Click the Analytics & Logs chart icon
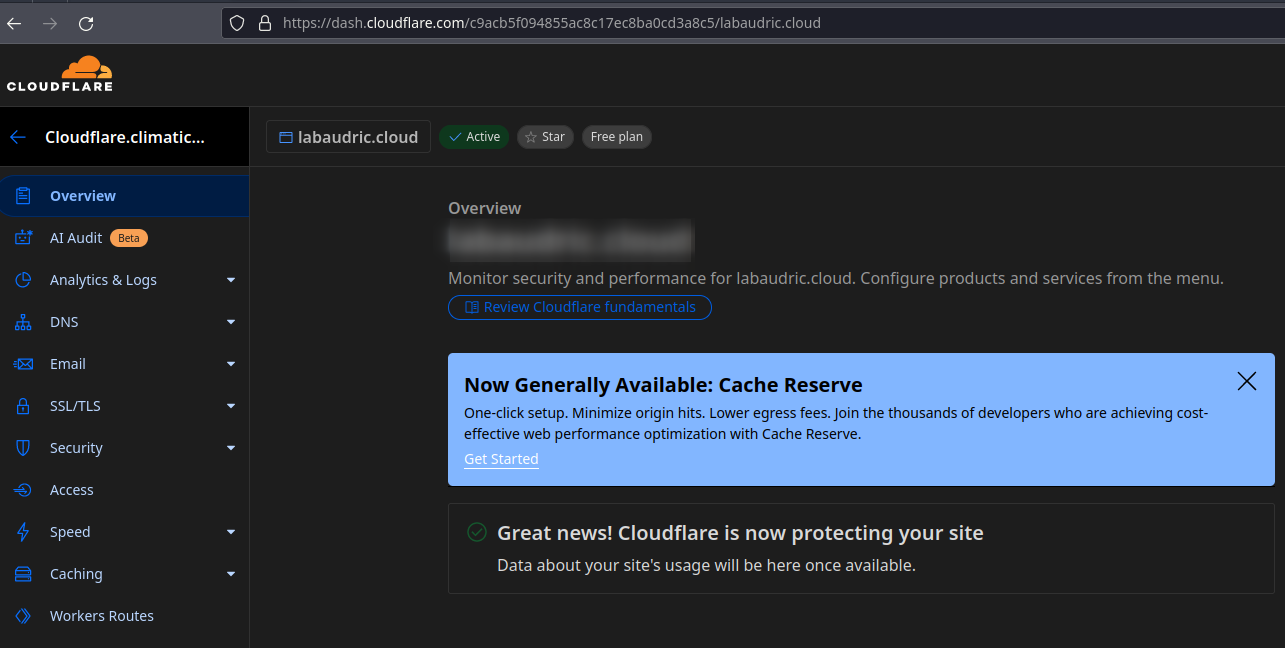1285x648 pixels. click(23, 280)
